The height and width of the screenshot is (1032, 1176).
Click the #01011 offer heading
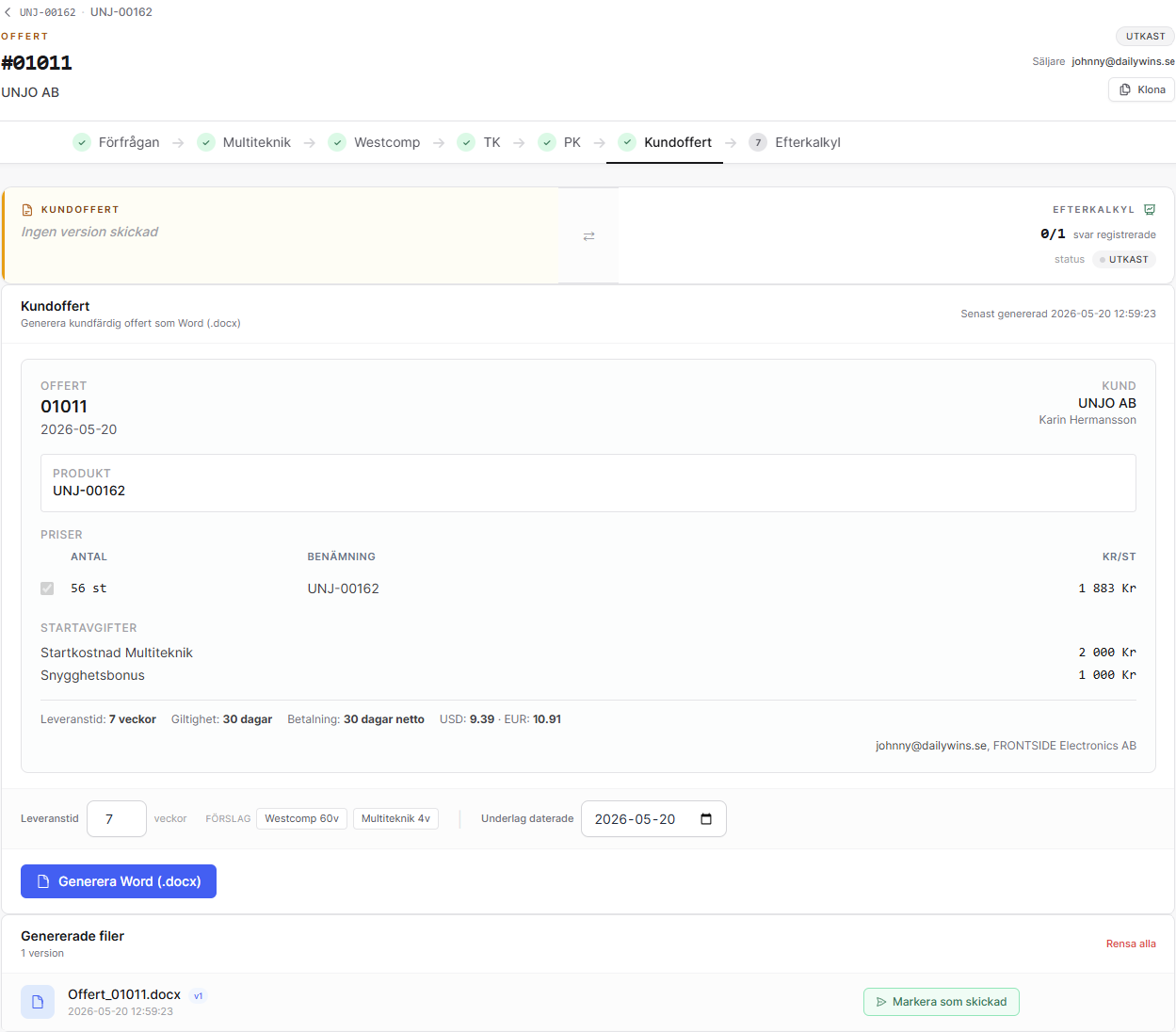pyautogui.click(x=37, y=63)
